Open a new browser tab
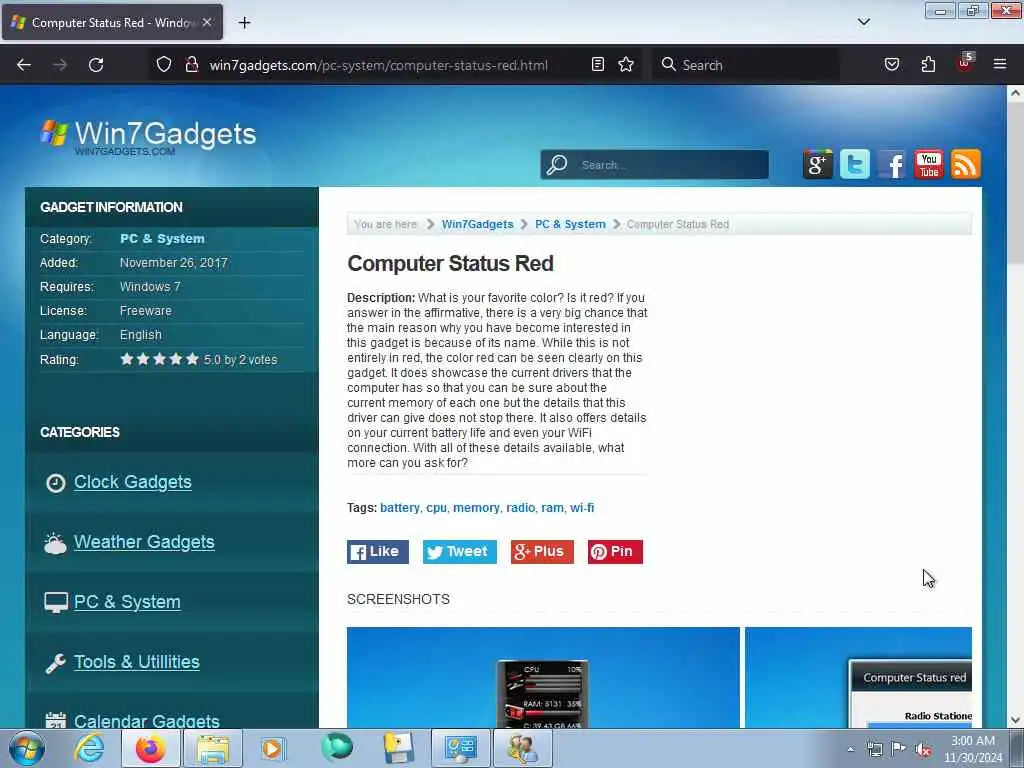The width and height of the screenshot is (1024, 768). pos(244,22)
